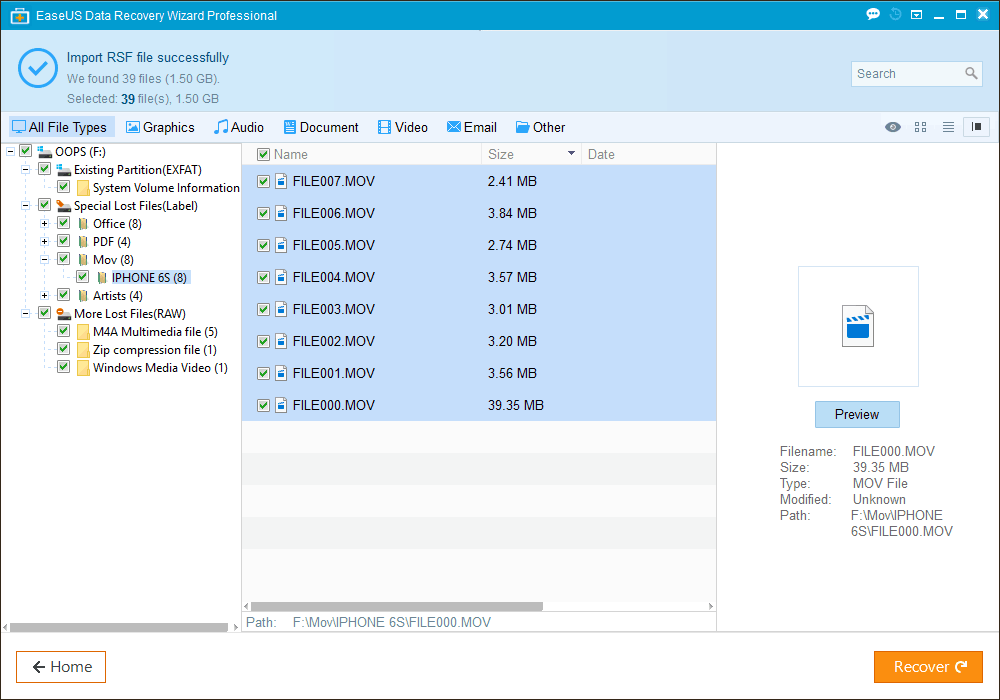The width and height of the screenshot is (1000, 700).
Task: Switch to list details view
Action: [x=948, y=127]
